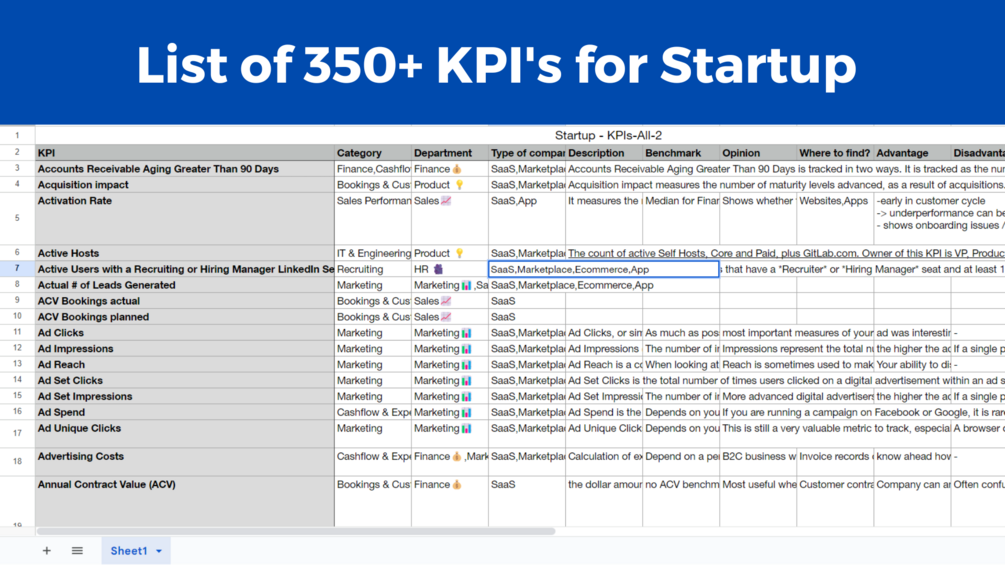Select the 'Actual # of Leads Generated' cell
1005x565 pixels.
tap(185, 285)
